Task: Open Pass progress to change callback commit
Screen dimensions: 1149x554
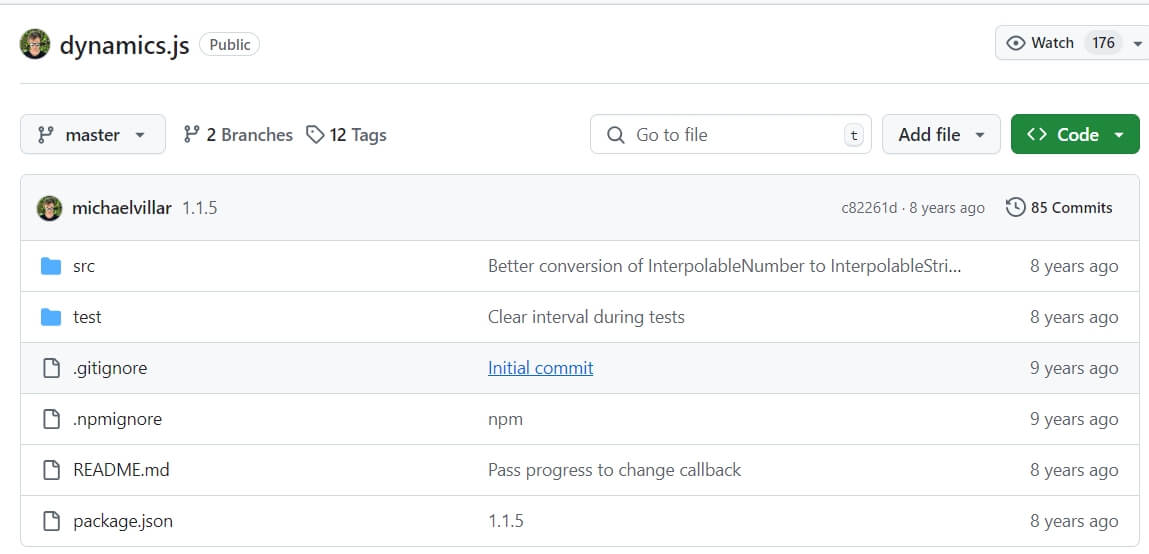Action: coord(615,470)
